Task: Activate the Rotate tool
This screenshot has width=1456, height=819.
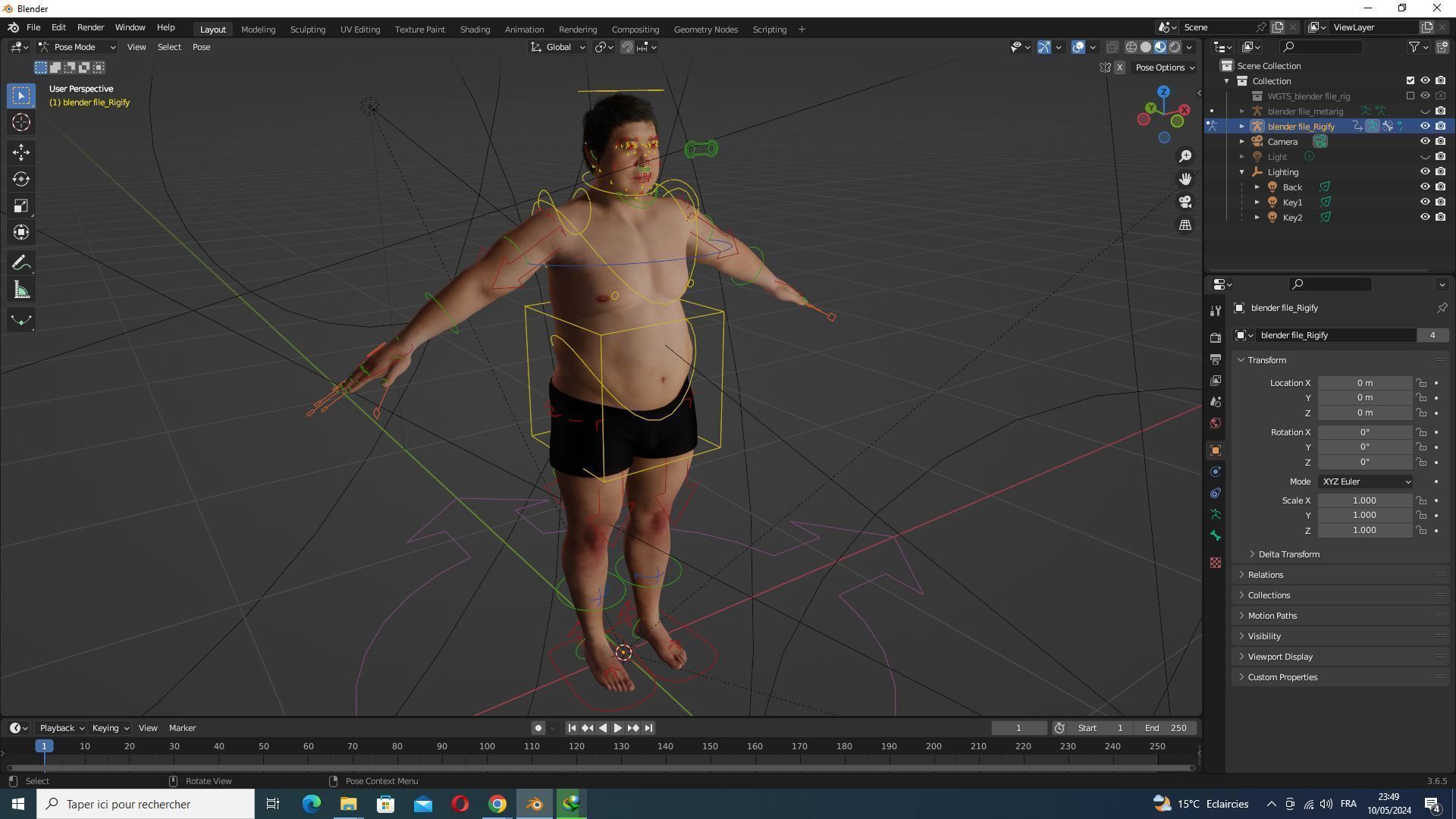Action: click(21, 179)
